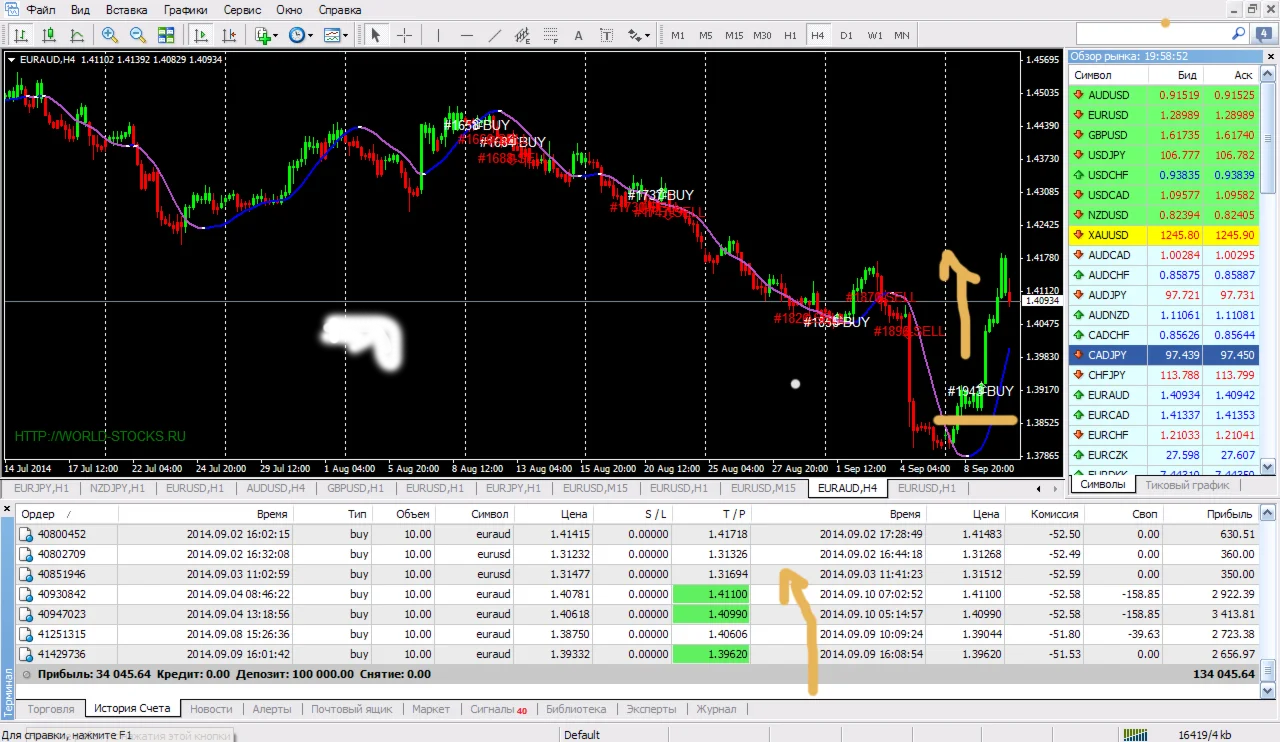
Task: Select the crosshair cursor tool
Action: tap(404, 35)
